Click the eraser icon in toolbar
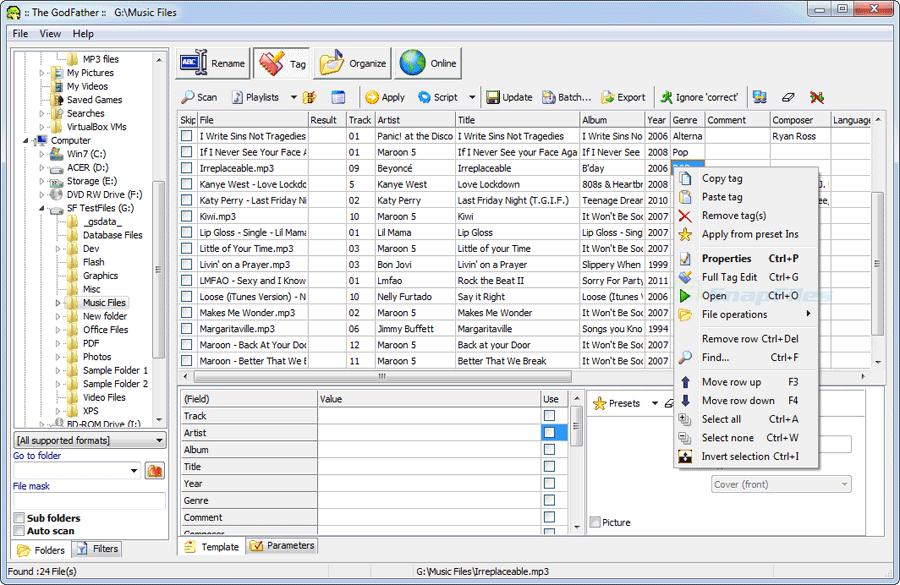This screenshot has height=585, width=900. (x=788, y=97)
